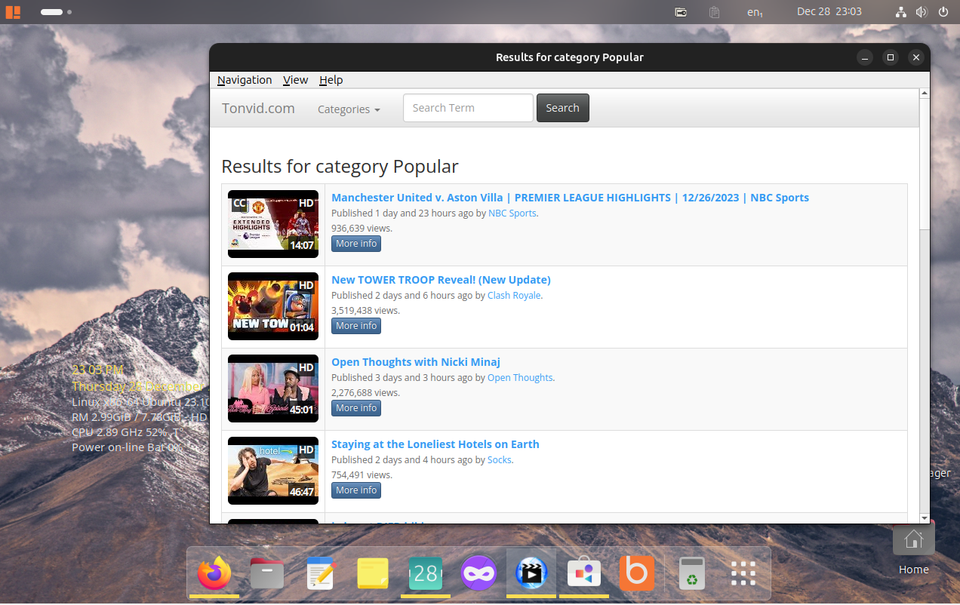Screen dimensions: 960x605
Task: Click the Search button
Action: [x=562, y=108]
